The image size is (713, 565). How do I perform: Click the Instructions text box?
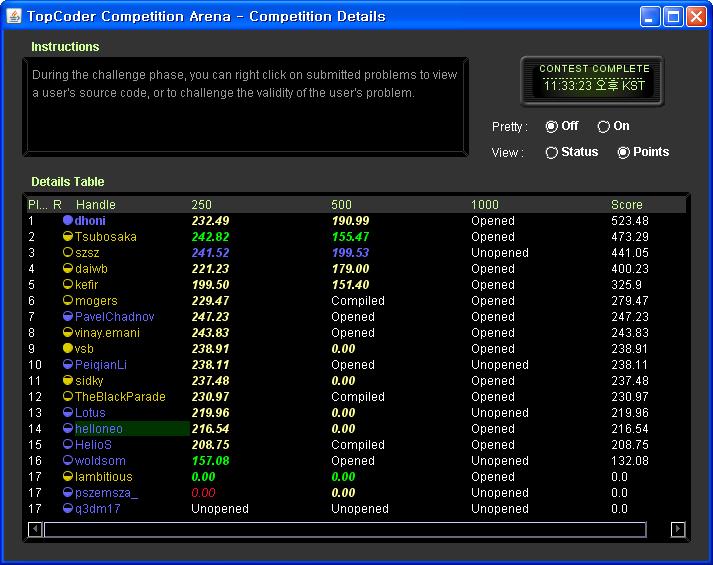[246, 107]
